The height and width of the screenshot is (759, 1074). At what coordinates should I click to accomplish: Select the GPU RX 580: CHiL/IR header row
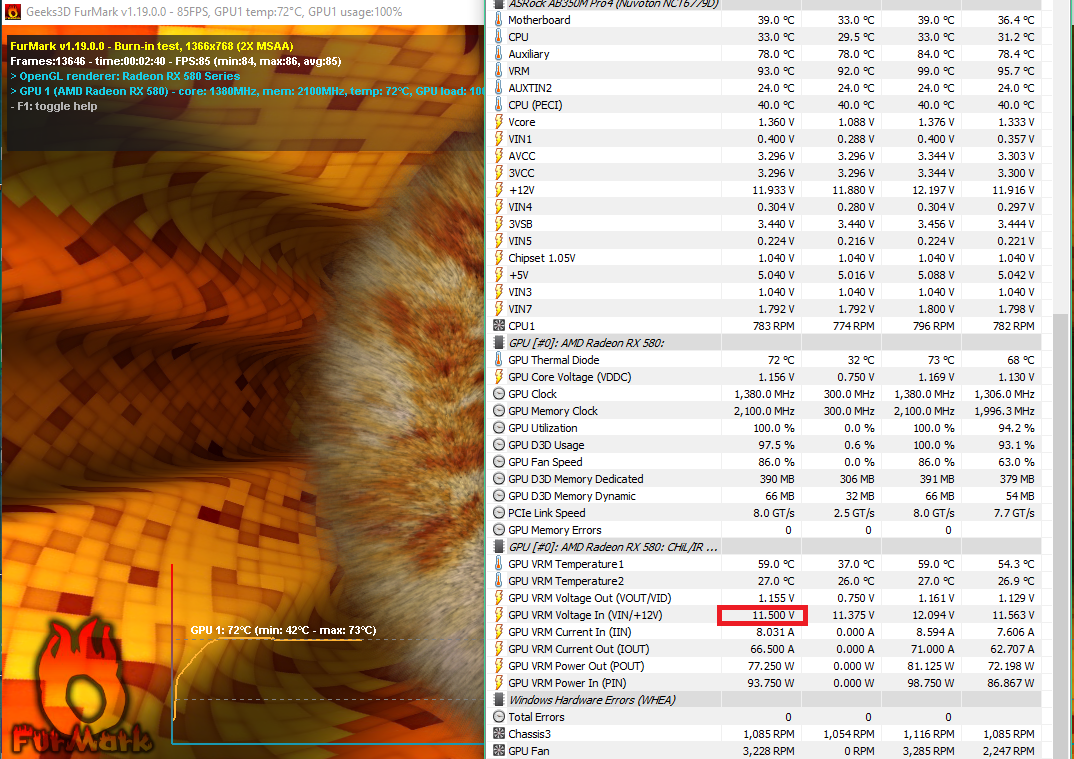tap(766, 547)
